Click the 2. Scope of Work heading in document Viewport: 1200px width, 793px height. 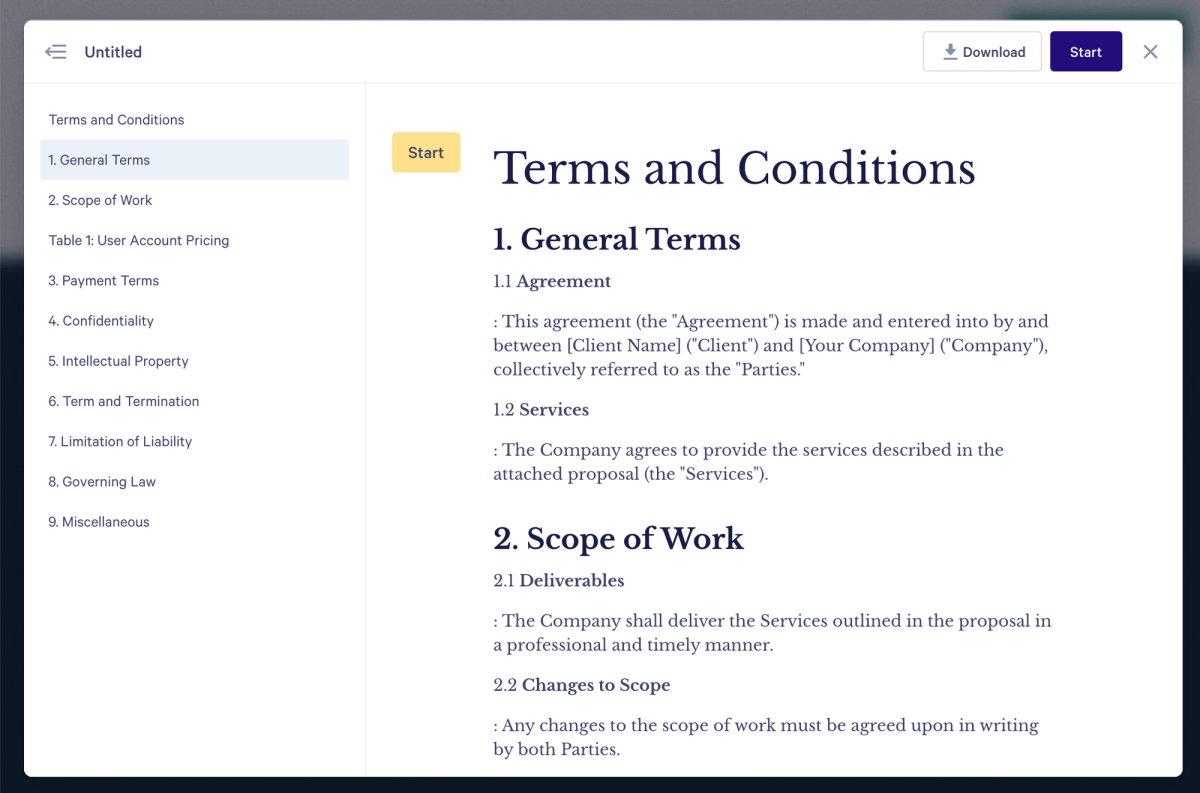point(618,539)
